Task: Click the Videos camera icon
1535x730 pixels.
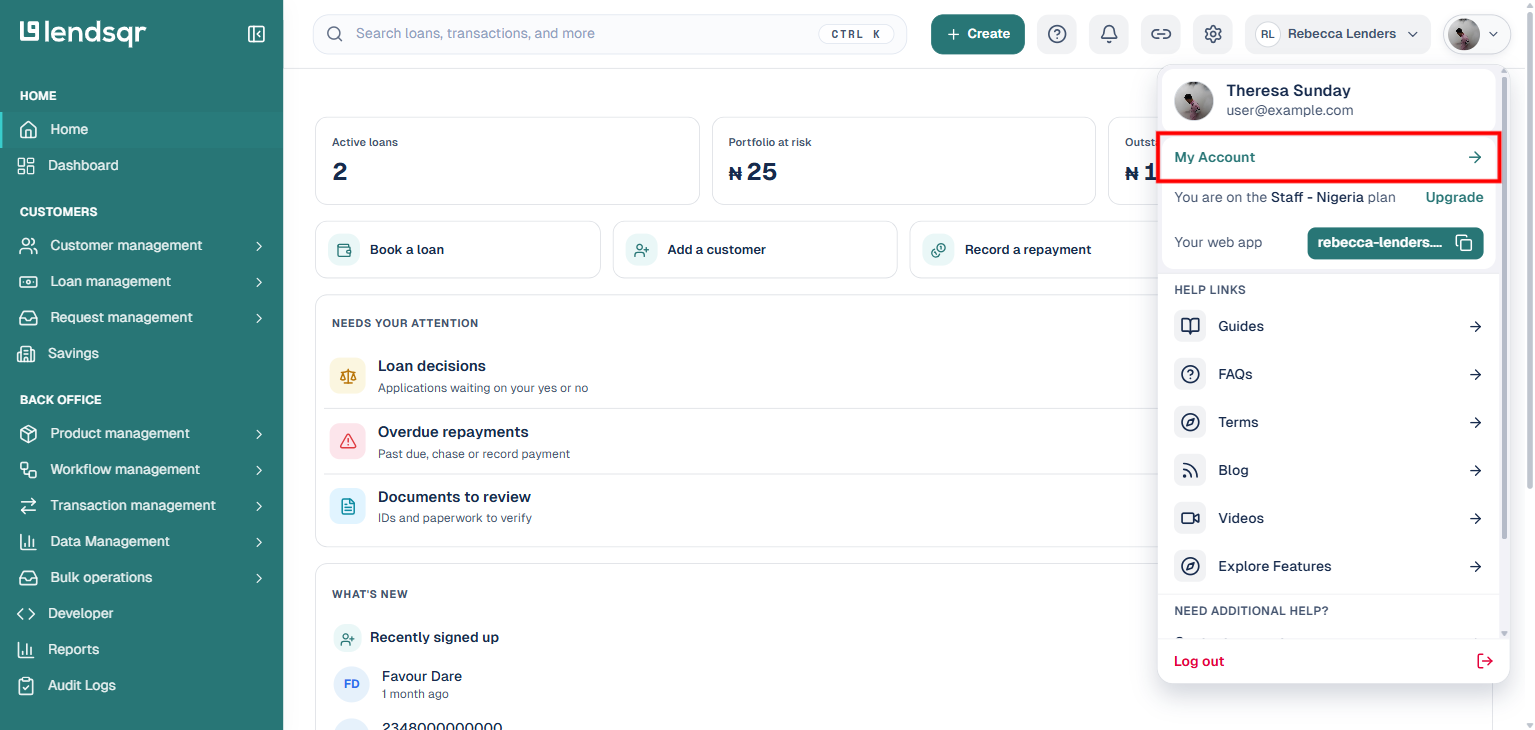Action: point(1190,518)
